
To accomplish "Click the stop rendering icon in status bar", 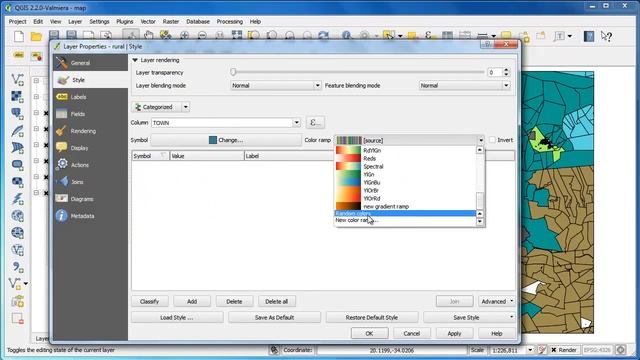I will [542, 350].
